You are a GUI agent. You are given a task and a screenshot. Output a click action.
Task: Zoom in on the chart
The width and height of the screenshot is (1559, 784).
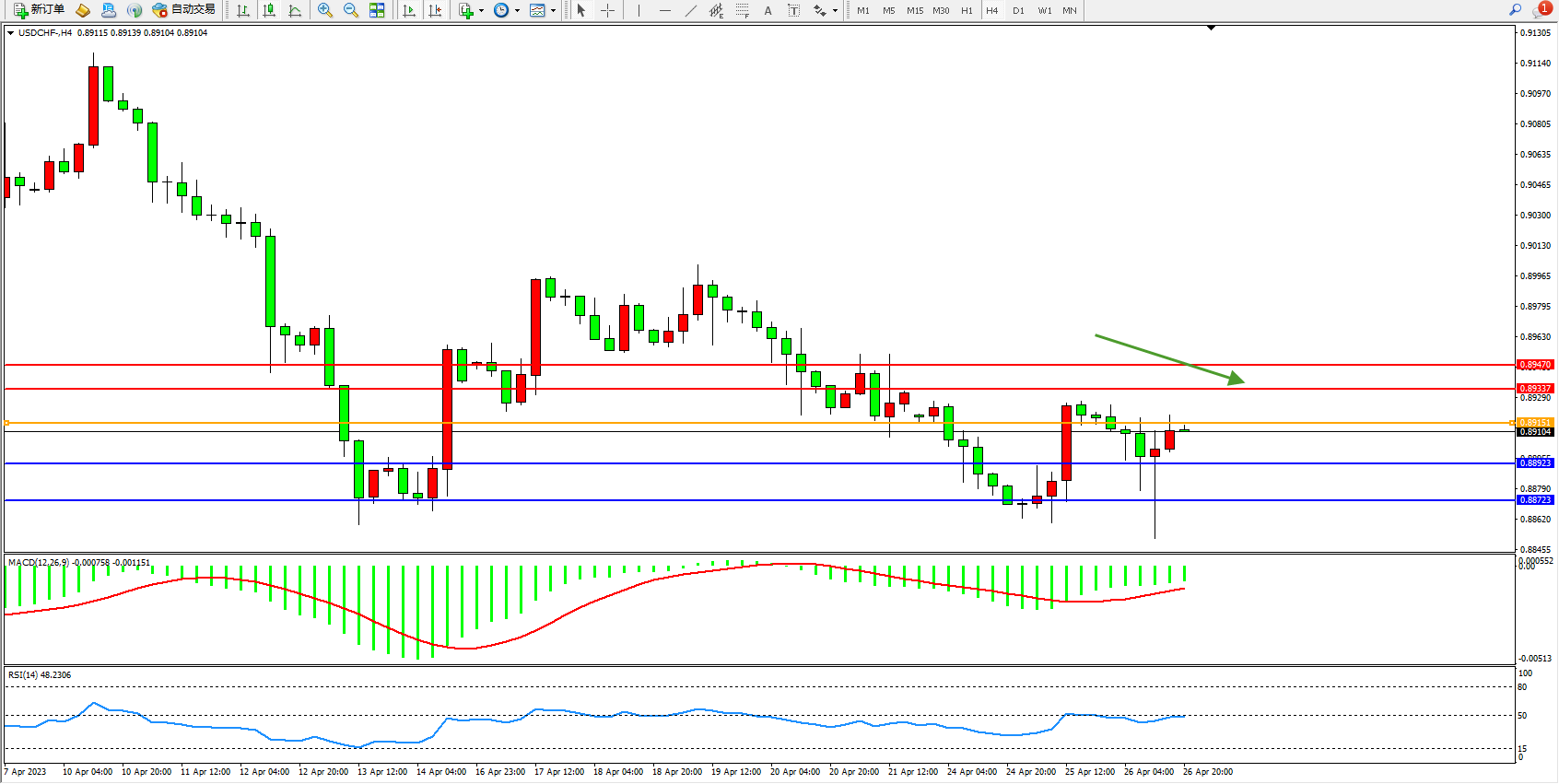[x=325, y=10]
